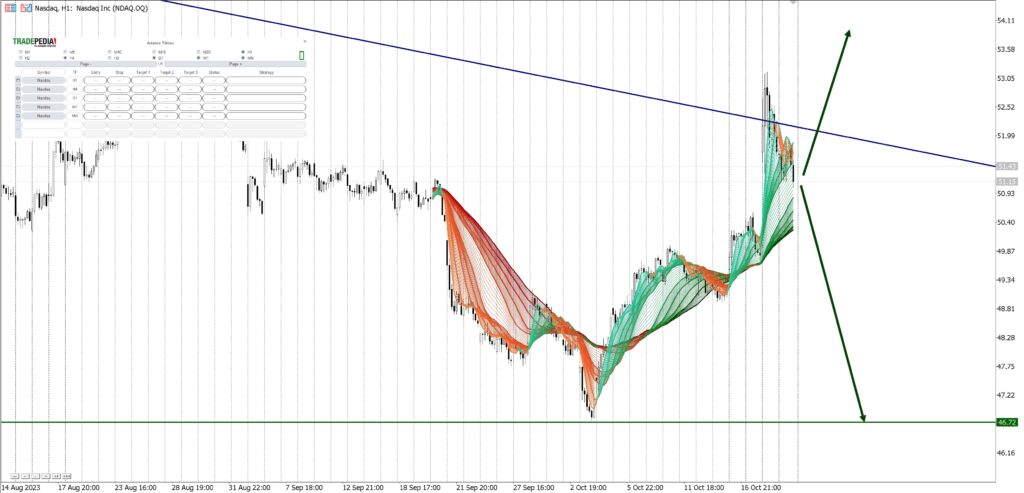Select the MN timeframe radio button
This screenshot has width=1024, height=493.
pyautogui.click(x=244, y=58)
